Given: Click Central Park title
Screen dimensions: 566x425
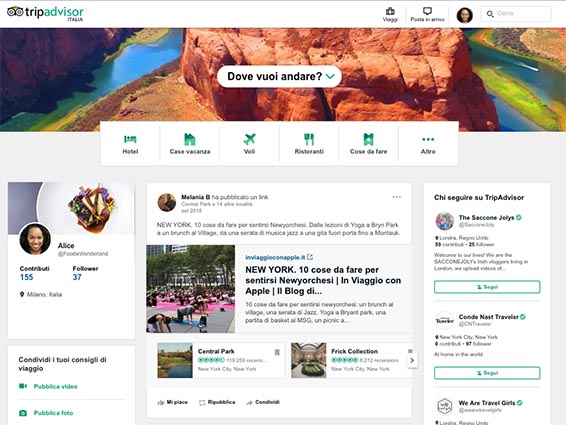Looking at the screenshot, I should pos(216,351).
